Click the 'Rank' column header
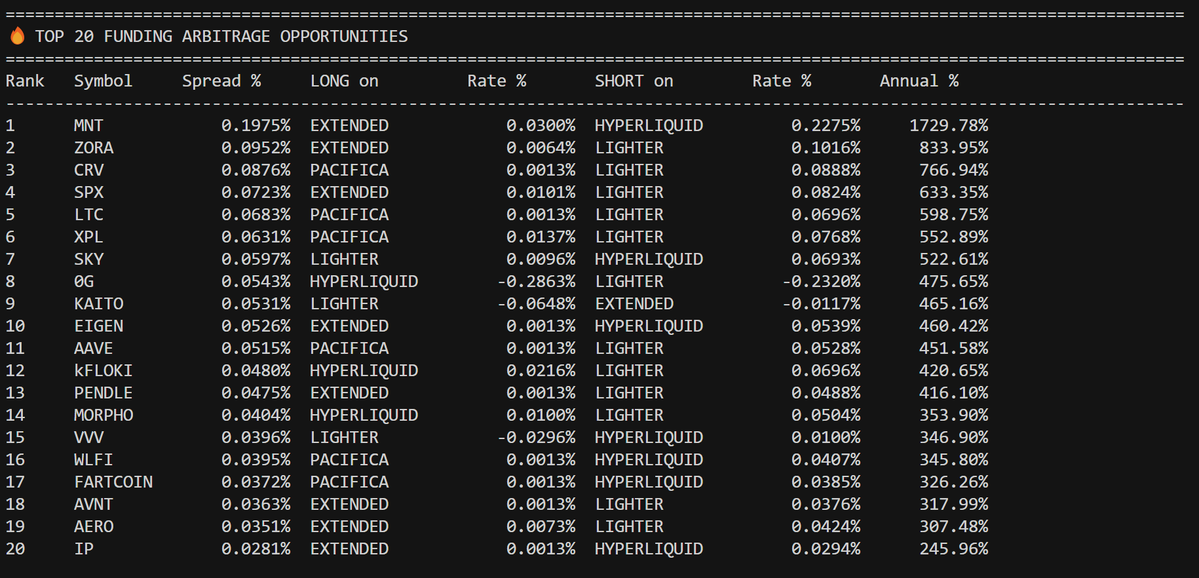Image resolution: width=1199 pixels, height=578 pixels. (x=25, y=81)
